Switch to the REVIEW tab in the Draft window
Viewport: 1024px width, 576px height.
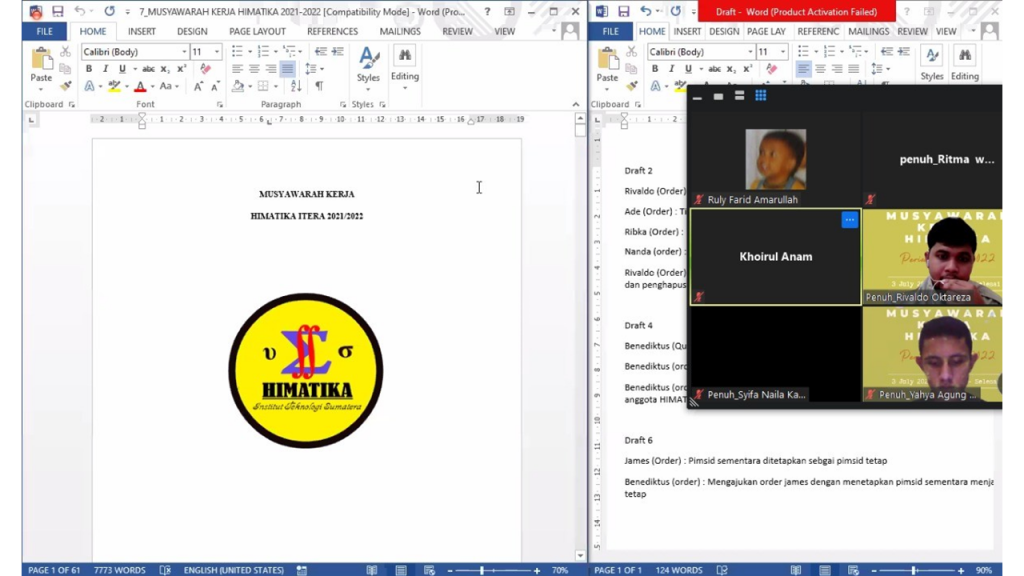[911, 31]
